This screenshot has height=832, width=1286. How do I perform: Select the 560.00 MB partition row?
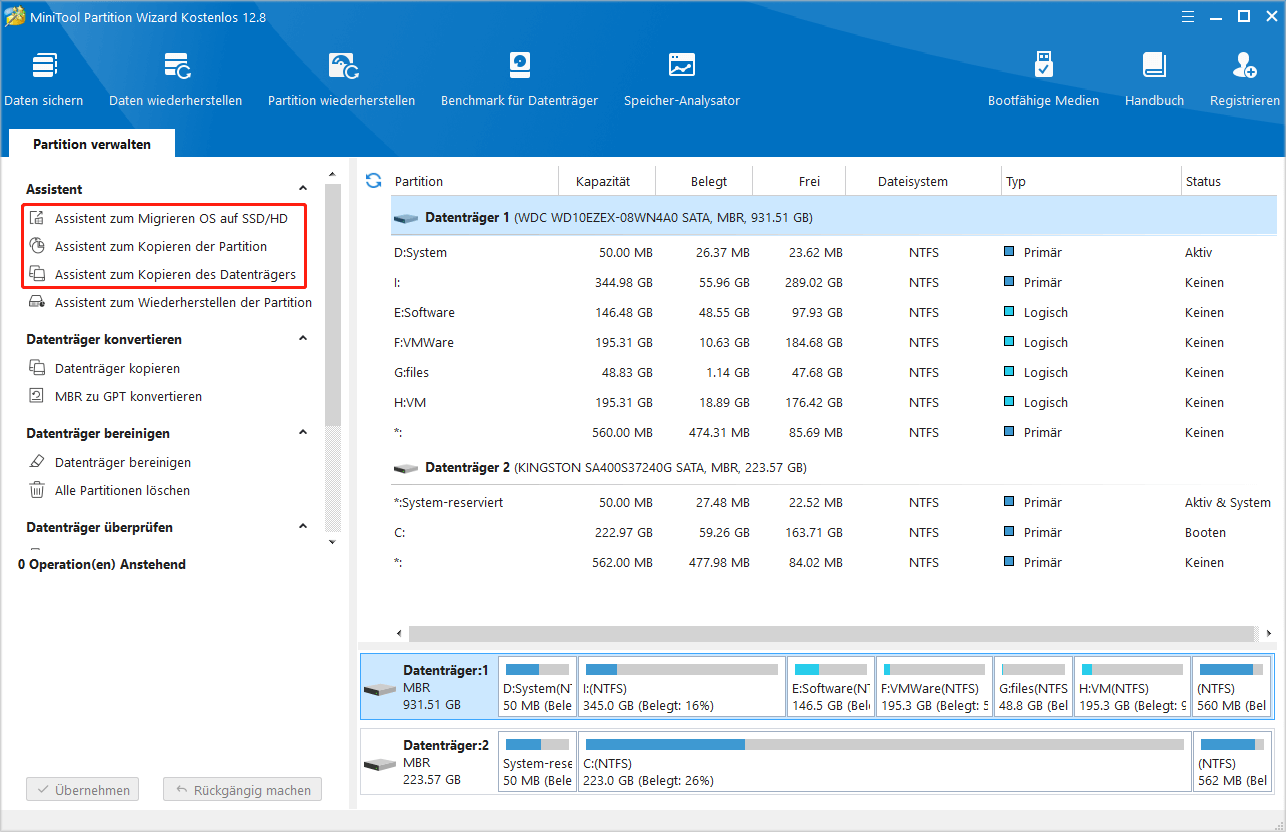[x=834, y=433]
